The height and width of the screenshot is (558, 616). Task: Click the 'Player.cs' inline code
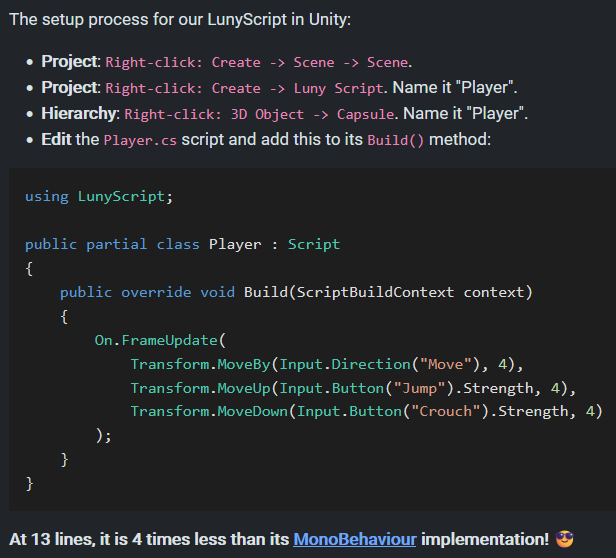pyautogui.click(x=140, y=140)
